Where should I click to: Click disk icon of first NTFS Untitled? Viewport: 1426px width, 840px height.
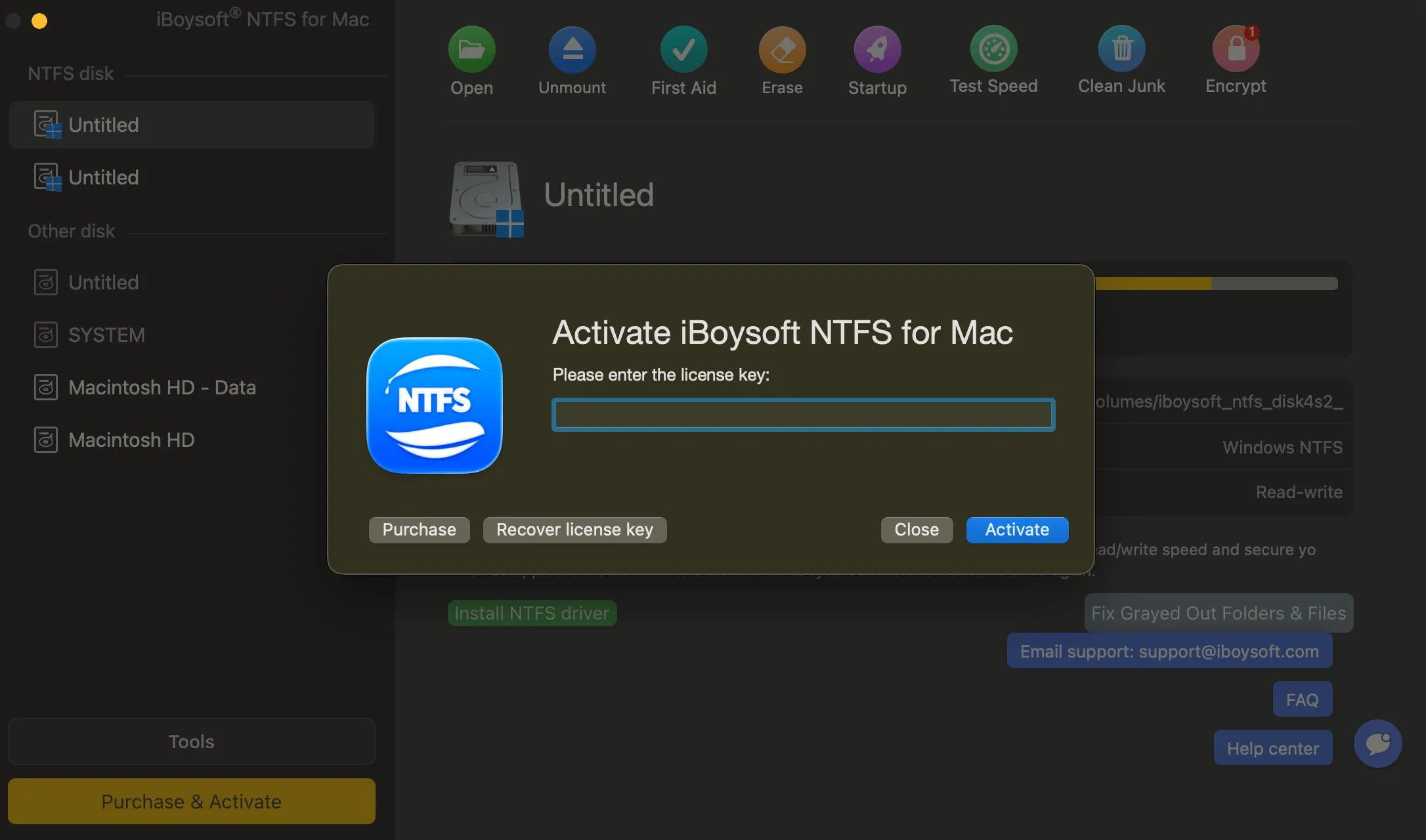tap(47, 125)
